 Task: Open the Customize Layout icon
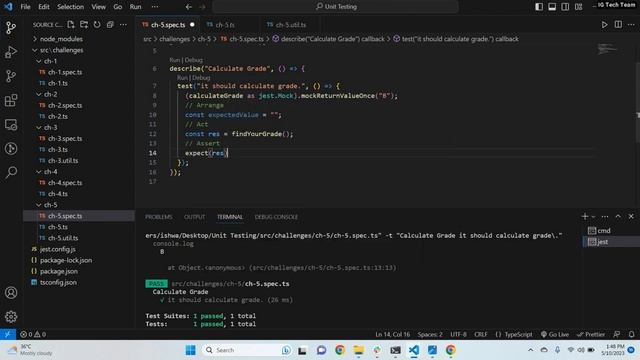578,7
